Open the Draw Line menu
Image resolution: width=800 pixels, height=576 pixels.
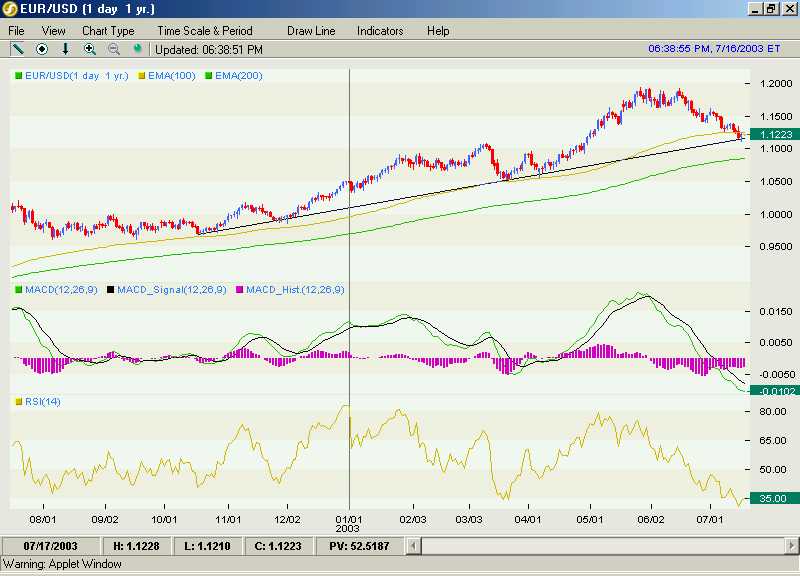[311, 31]
